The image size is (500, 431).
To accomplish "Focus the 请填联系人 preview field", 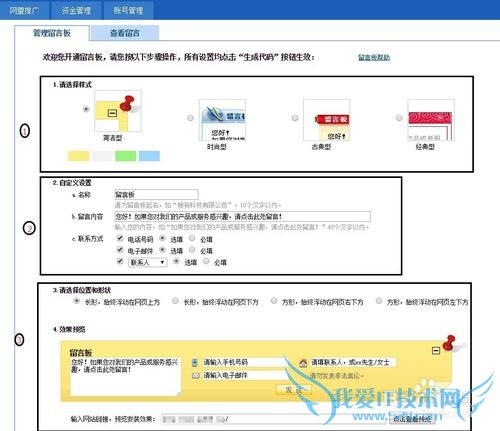I will click(x=353, y=362).
